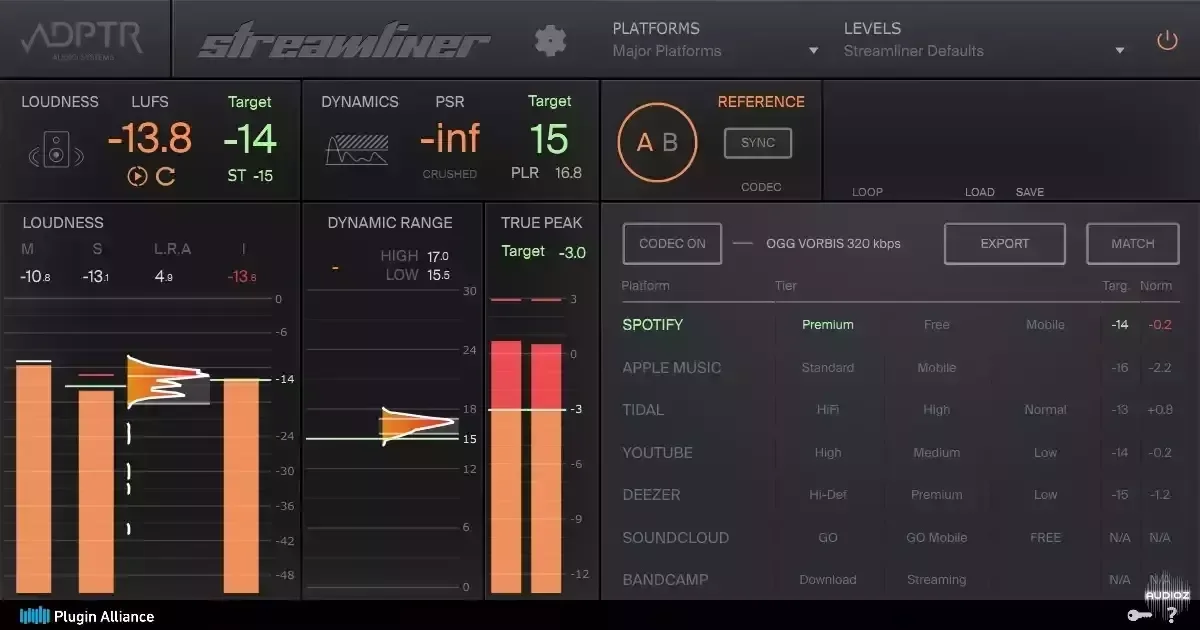Screen dimensions: 1200x630
Task: Click the -13.8 LUFS readout
Action: [149, 139]
